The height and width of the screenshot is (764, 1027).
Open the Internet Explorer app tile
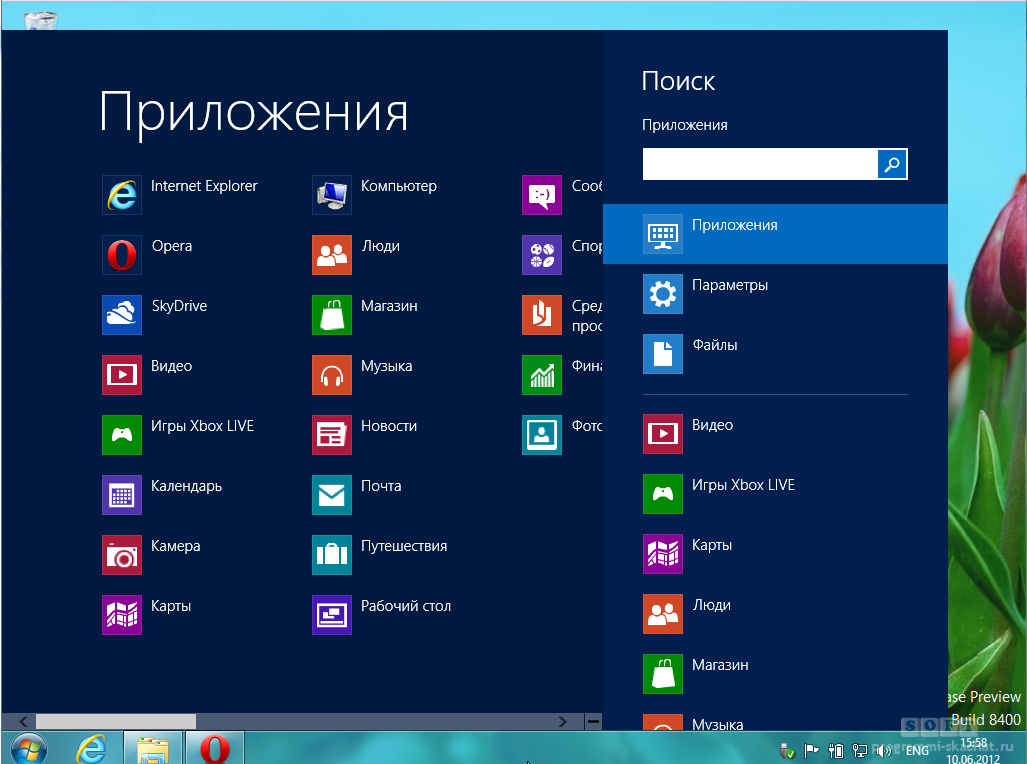[122, 195]
